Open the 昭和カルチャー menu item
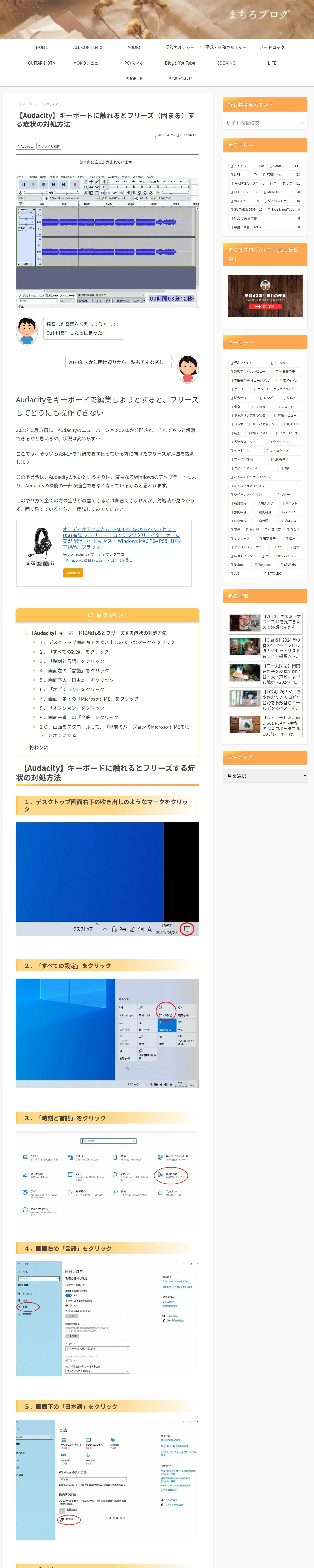 click(180, 47)
